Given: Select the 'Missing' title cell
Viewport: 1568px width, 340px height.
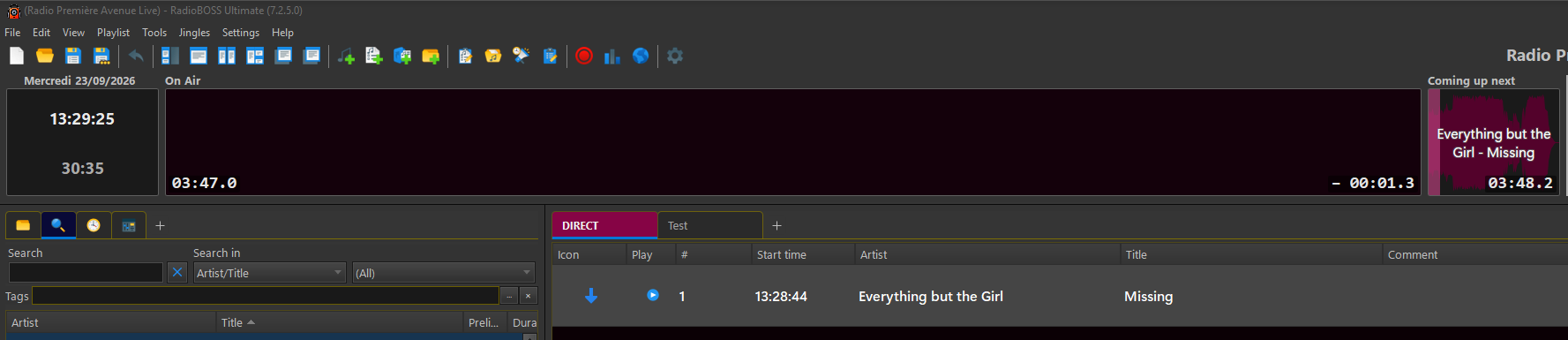Looking at the screenshot, I should coord(1149,297).
